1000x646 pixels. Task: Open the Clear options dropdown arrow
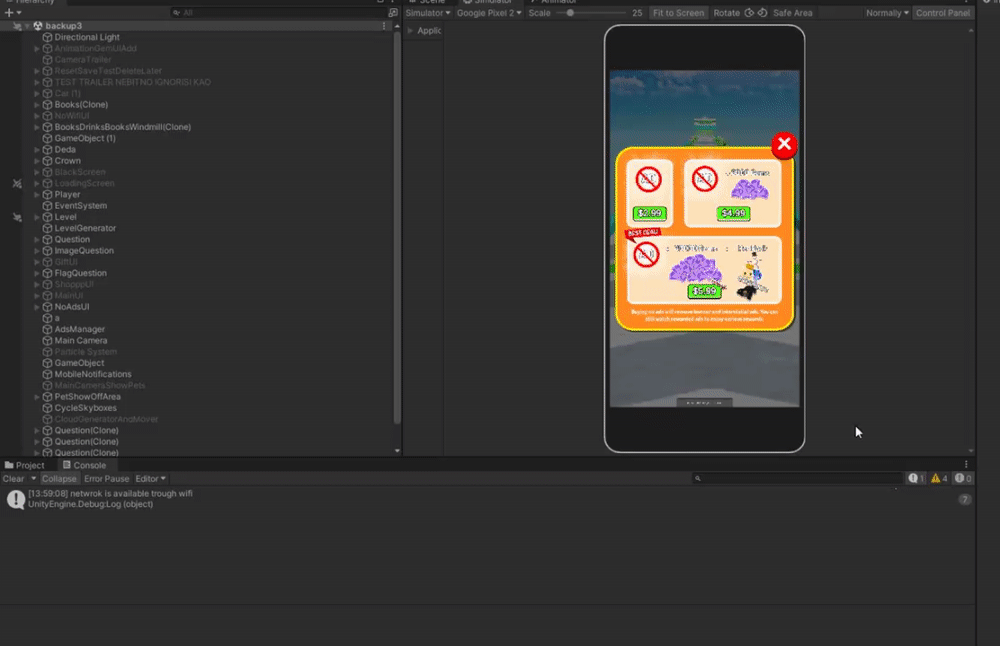click(x=33, y=479)
